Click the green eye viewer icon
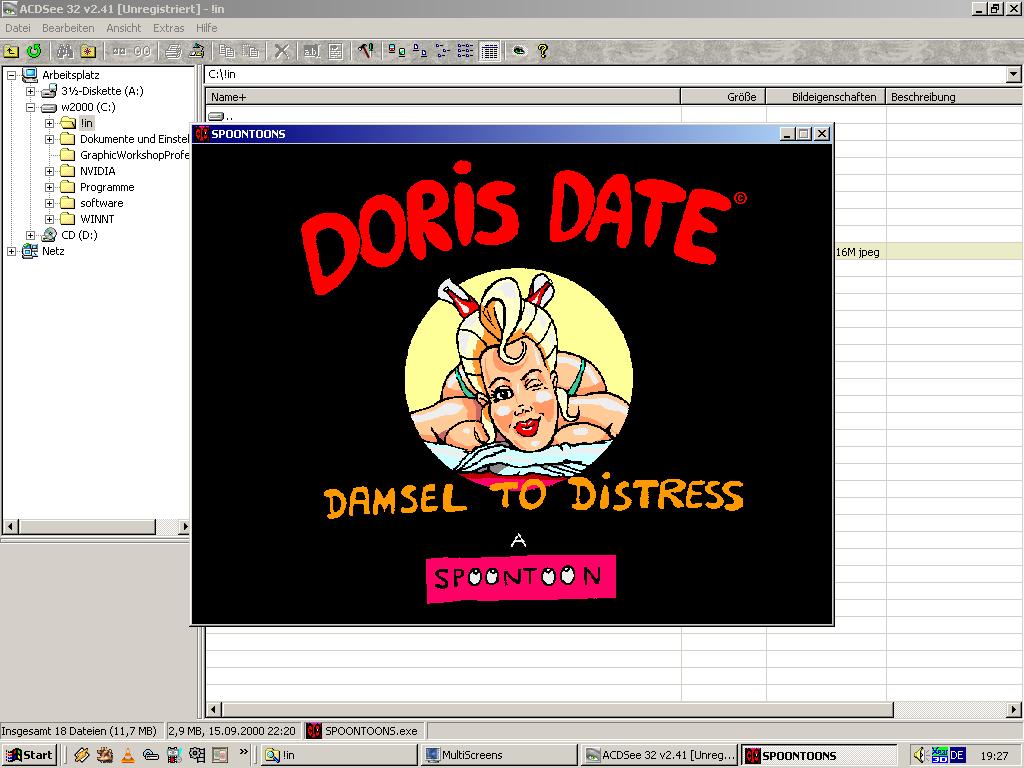 coord(519,51)
